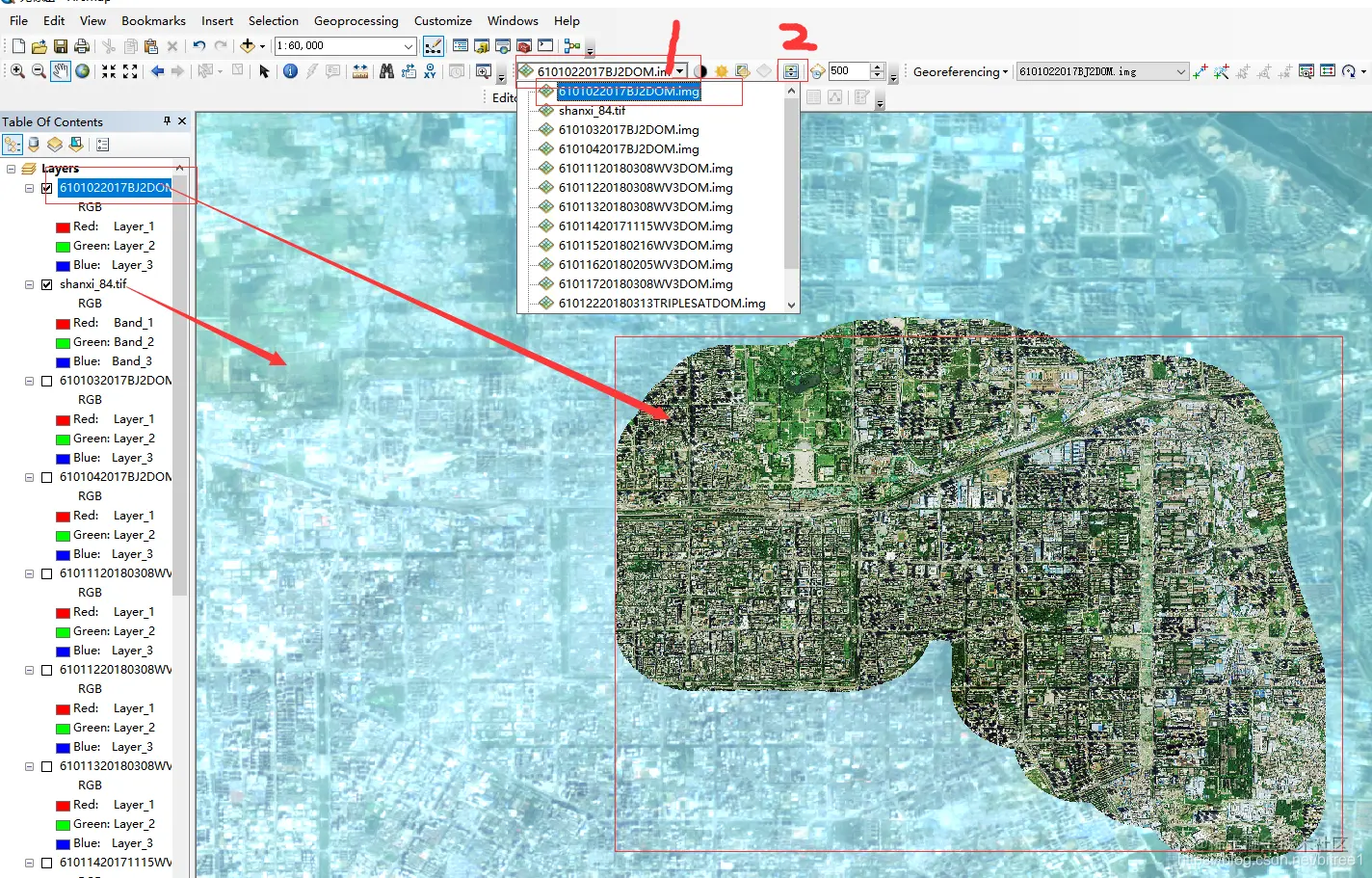Open a map document with the folder icon
Screen dimensions: 1372x878
(x=40, y=45)
